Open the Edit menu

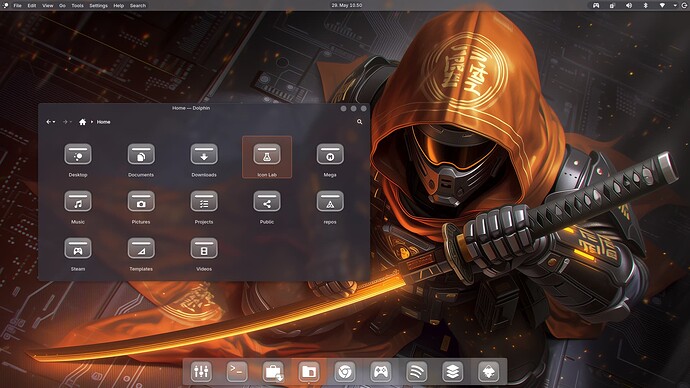(32, 6)
